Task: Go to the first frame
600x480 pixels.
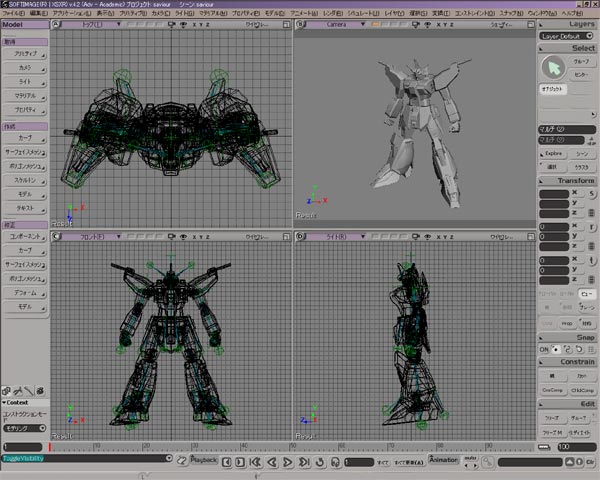Action: point(255,462)
